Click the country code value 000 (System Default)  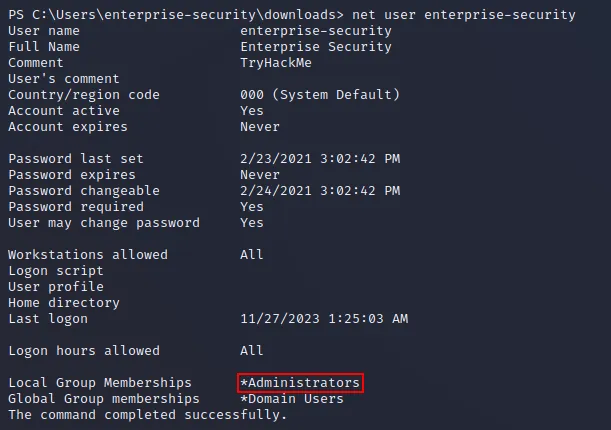coord(320,95)
